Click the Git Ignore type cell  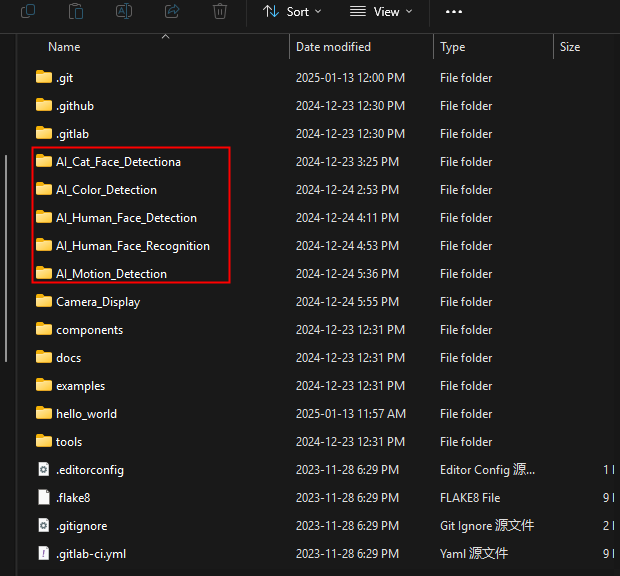(487, 526)
